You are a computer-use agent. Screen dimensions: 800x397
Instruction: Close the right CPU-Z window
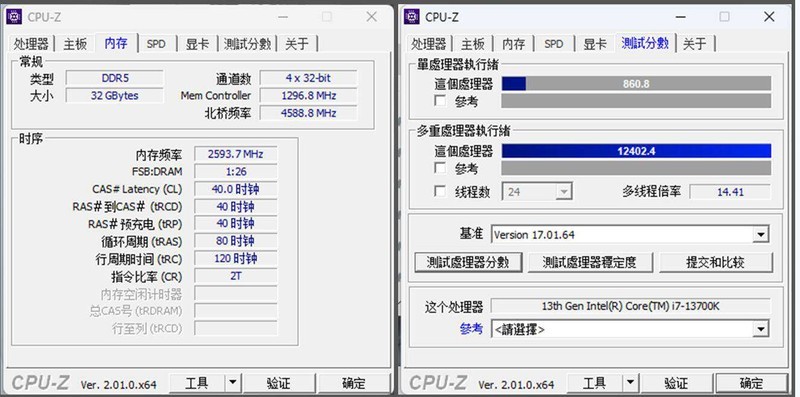click(769, 17)
